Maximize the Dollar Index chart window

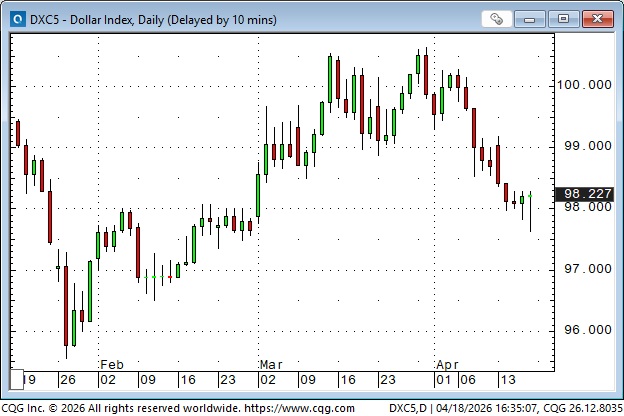click(x=565, y=19)
